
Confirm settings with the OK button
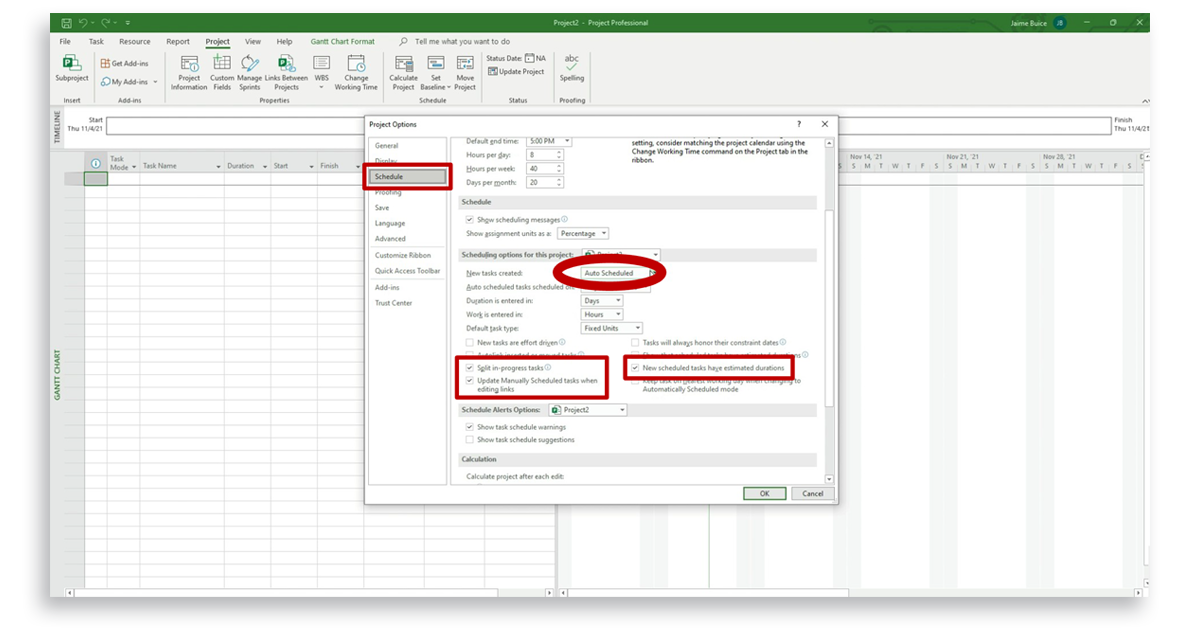pyautogui.click(x=764, y=493)
